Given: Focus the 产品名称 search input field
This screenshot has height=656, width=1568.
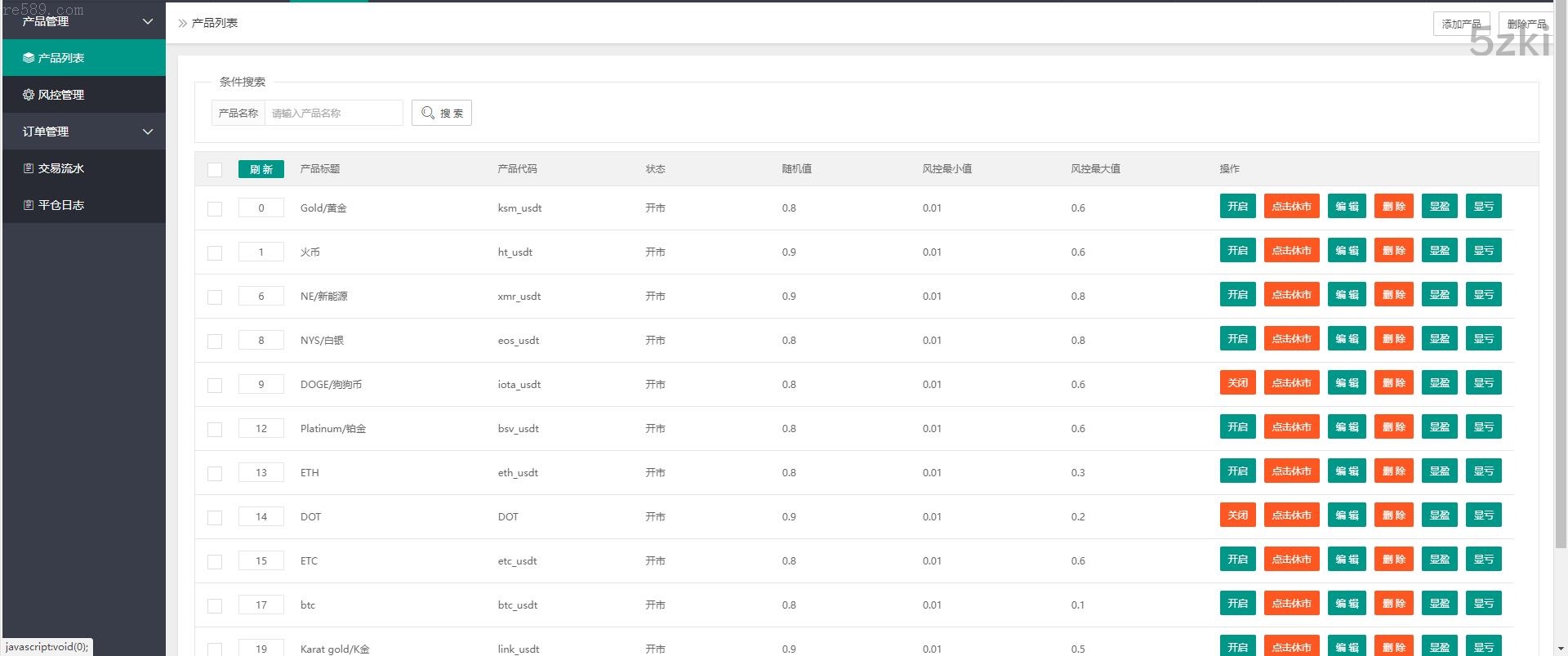Looking at the screenshot, I should coord(333,113).
